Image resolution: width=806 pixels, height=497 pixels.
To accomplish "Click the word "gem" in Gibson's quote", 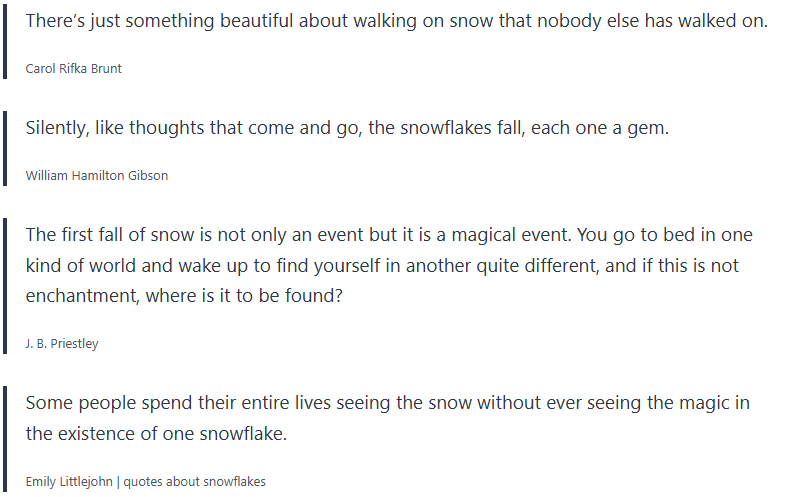I will (x=649, y=129).
